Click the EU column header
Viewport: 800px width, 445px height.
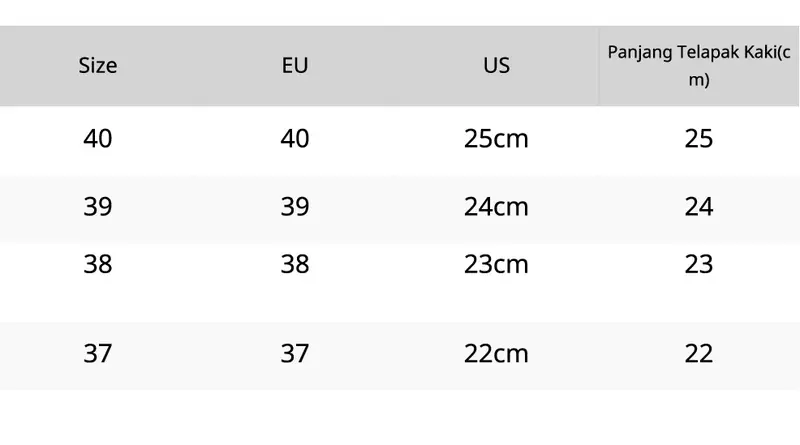(295, 66)
